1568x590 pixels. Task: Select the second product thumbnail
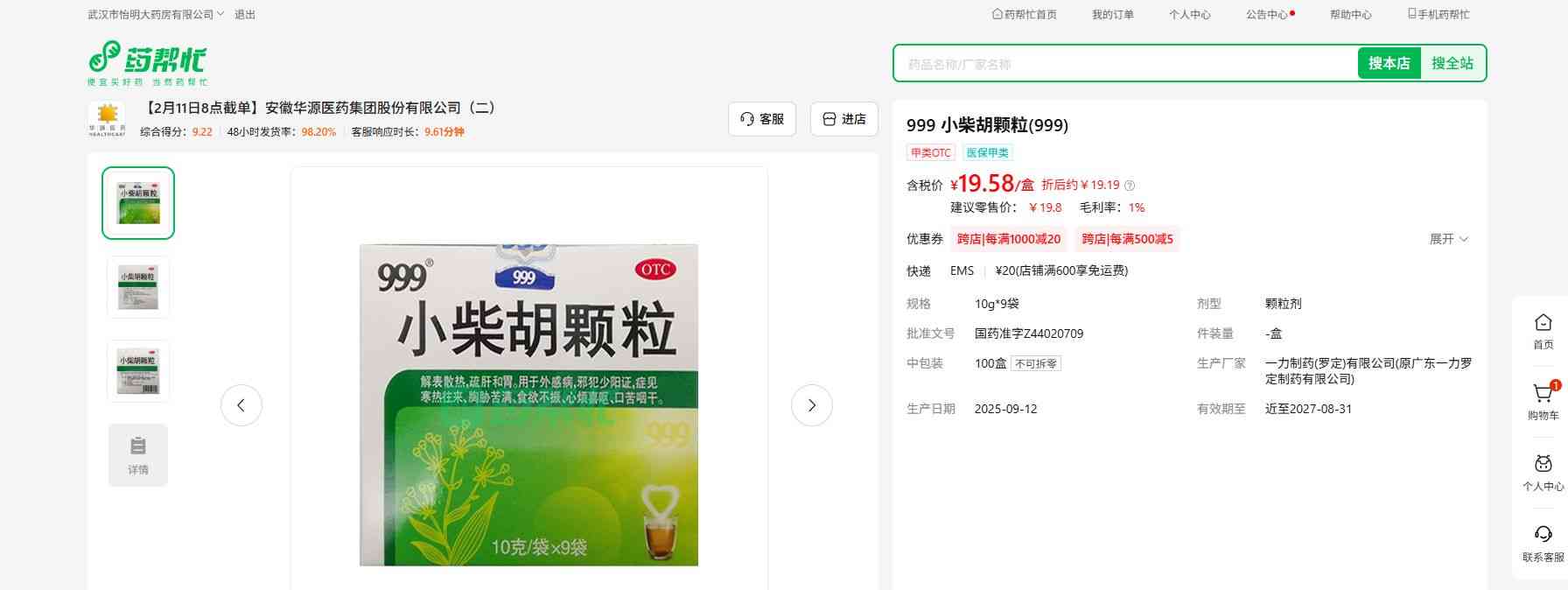[138, 287]
